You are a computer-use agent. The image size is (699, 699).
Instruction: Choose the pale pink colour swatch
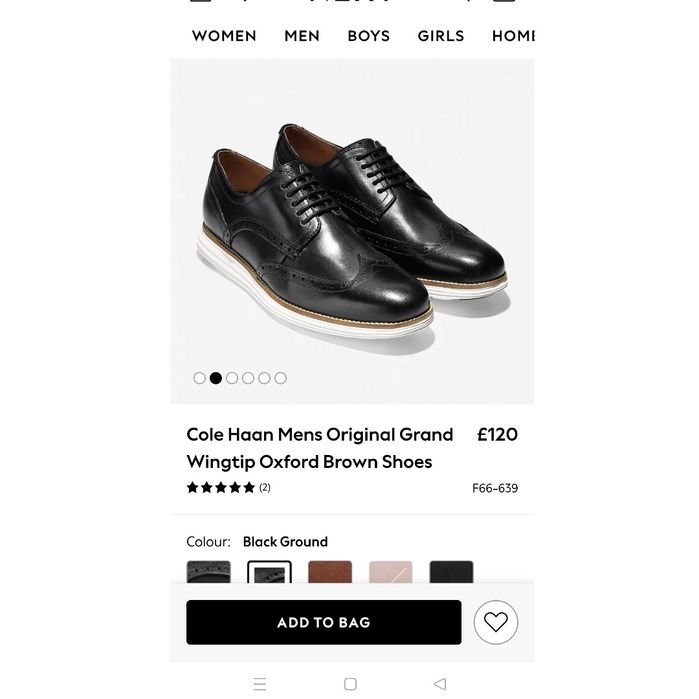pos(390,572)
